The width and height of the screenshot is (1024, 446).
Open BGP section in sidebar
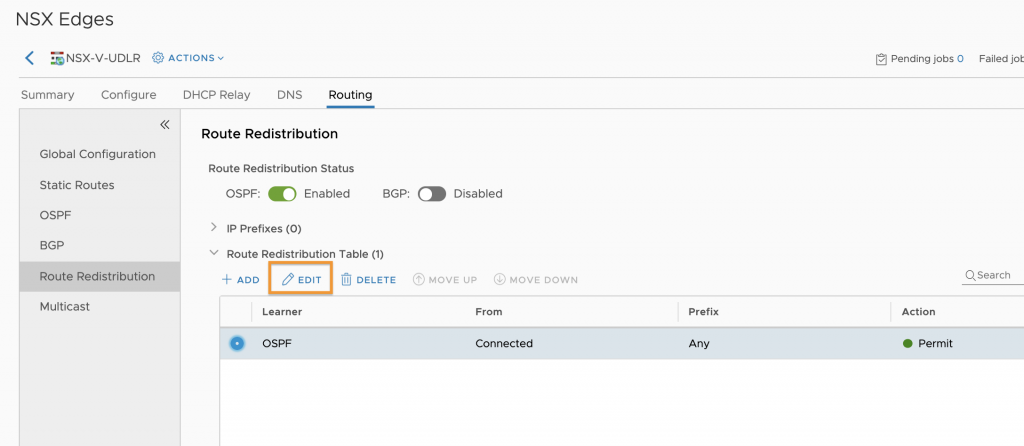coord(52,246)
